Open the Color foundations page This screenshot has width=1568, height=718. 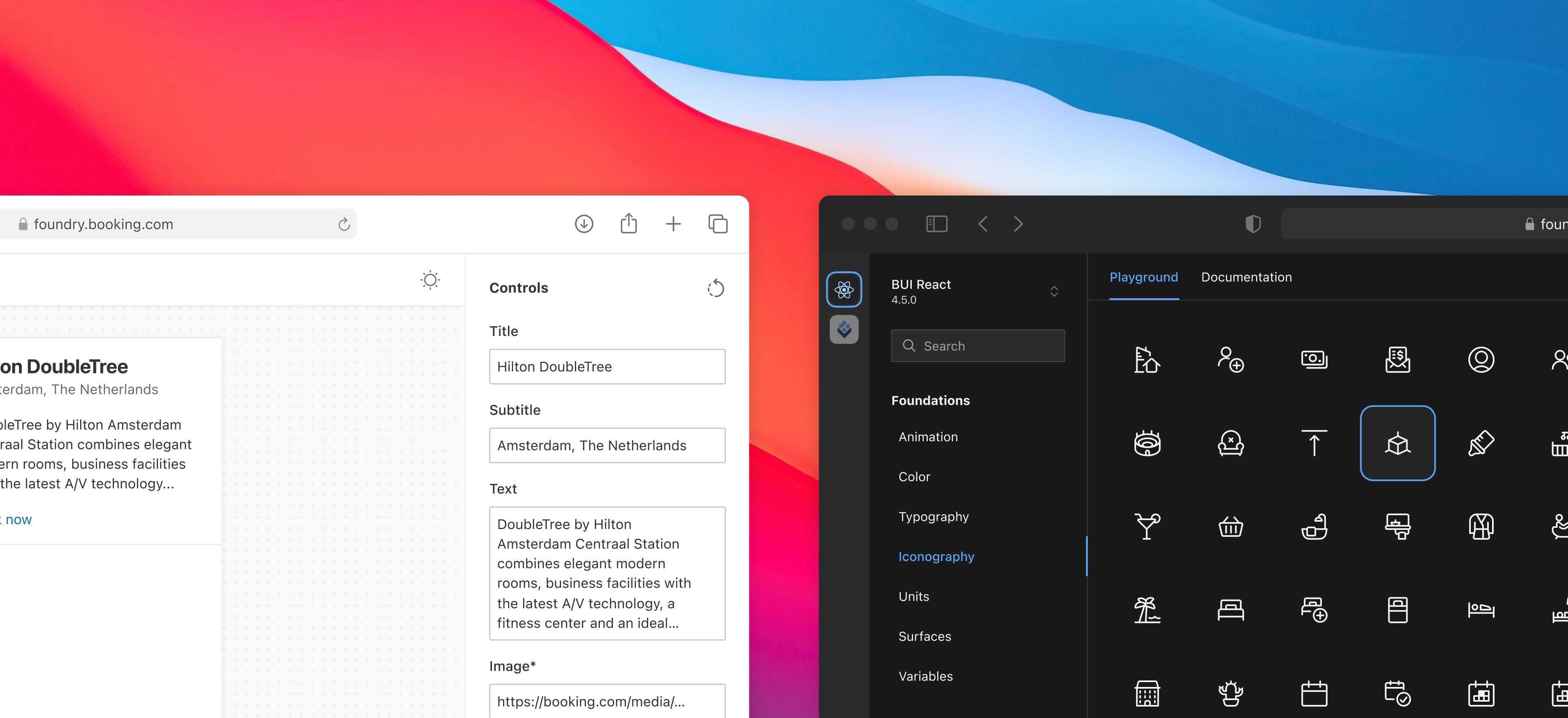[x=914, y=477]
